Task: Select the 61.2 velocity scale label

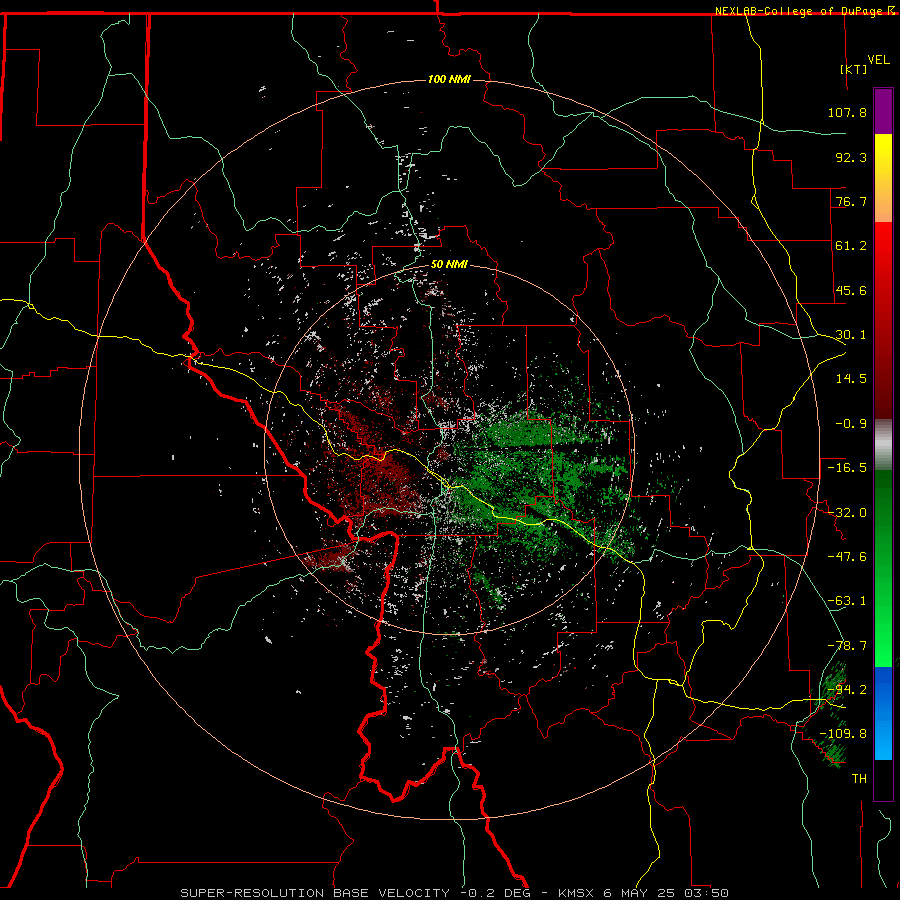Action: coord(851,246)
